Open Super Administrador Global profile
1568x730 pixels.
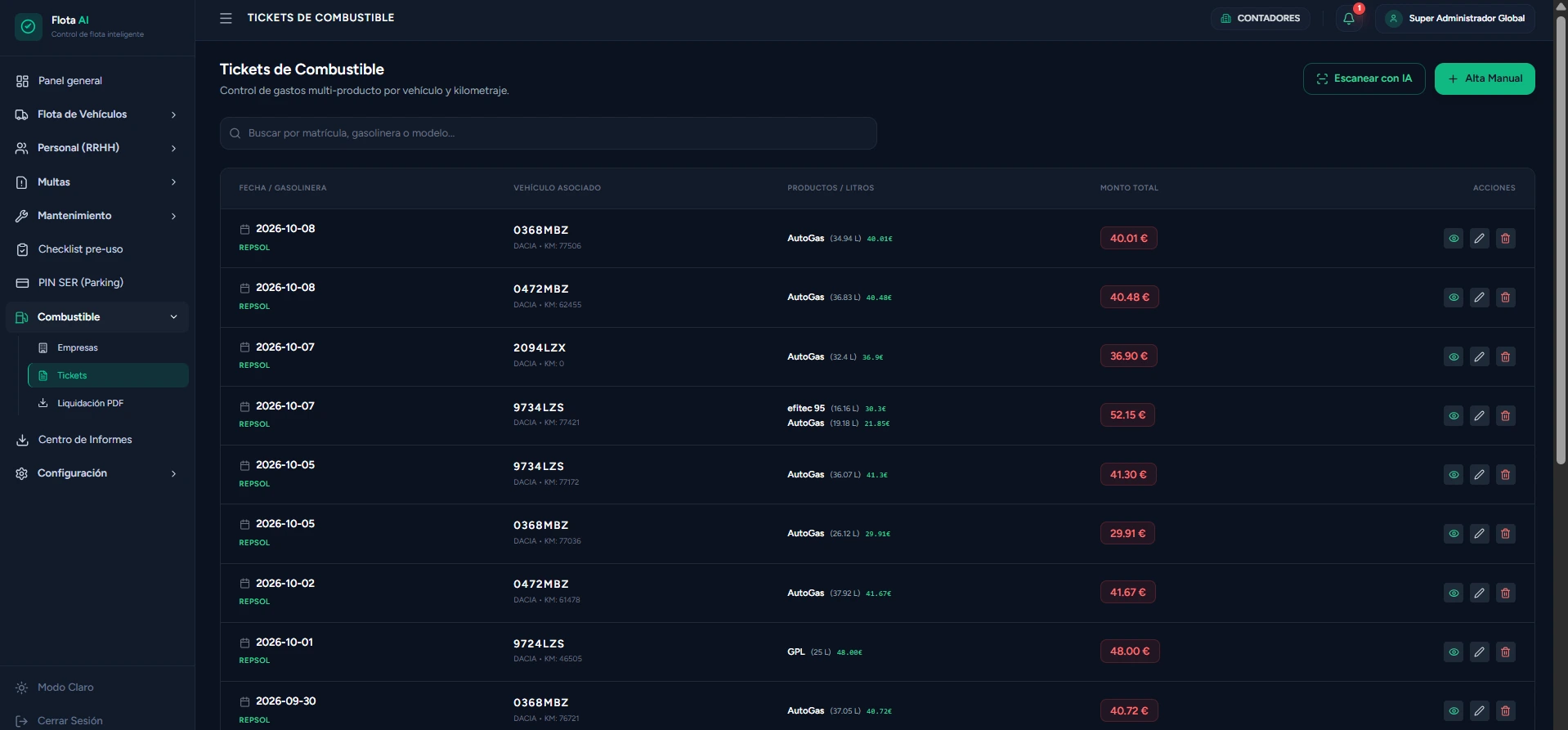(1455, 18)
